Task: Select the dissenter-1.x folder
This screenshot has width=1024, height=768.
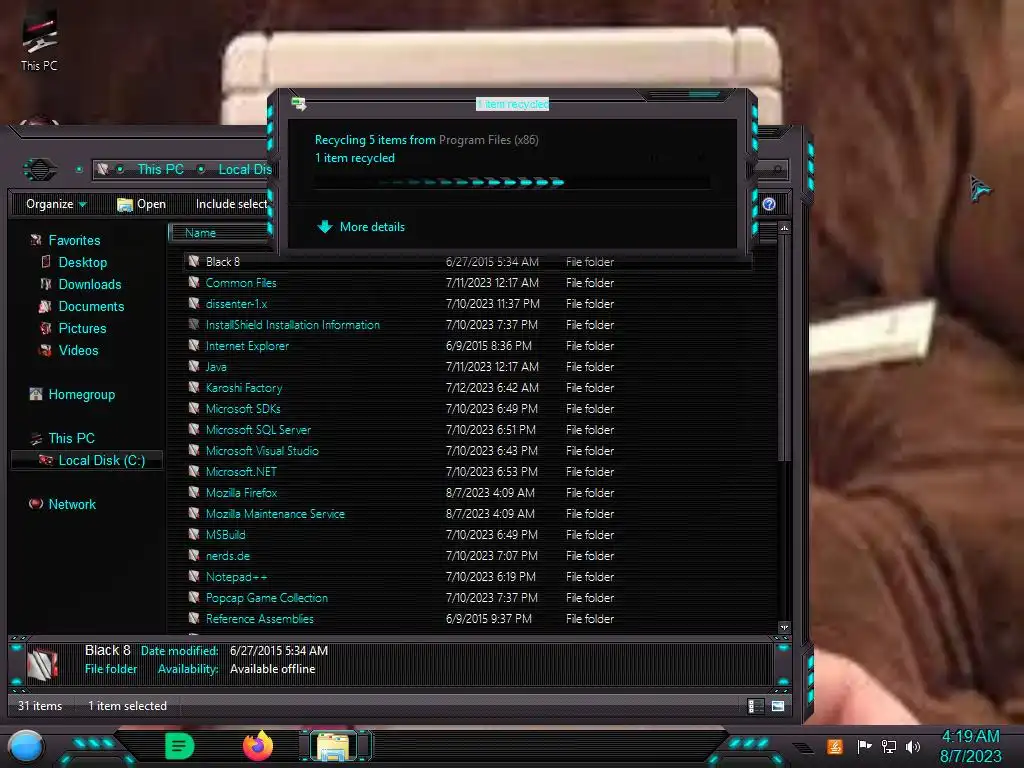Action: (x=236, y=304)
